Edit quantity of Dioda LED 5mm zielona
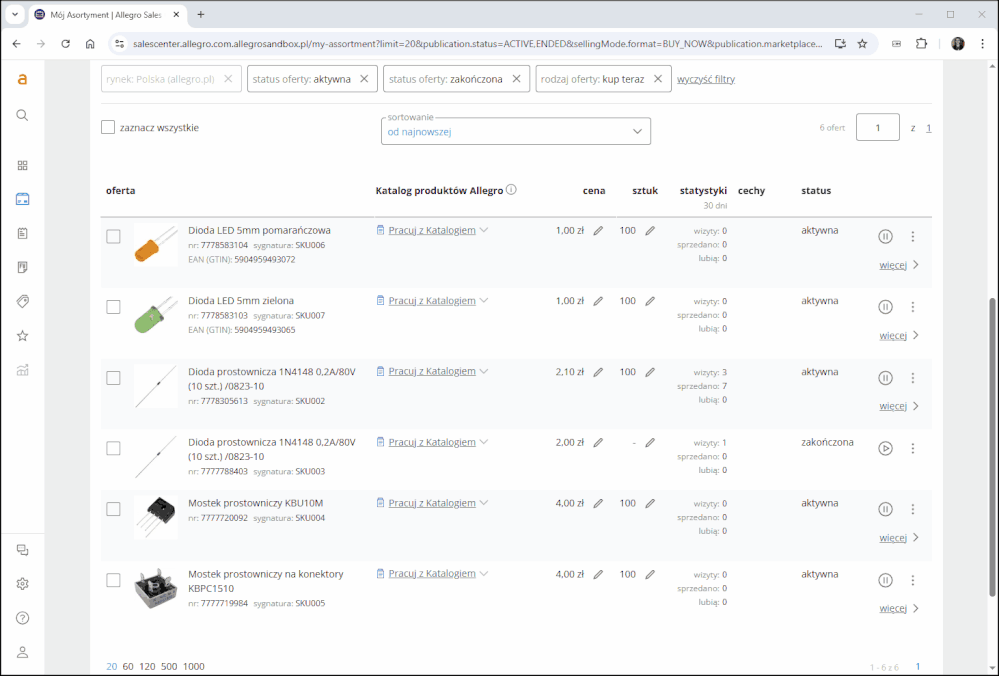The height and width of the screenshot is (676, 999). (x=650, y=301)
